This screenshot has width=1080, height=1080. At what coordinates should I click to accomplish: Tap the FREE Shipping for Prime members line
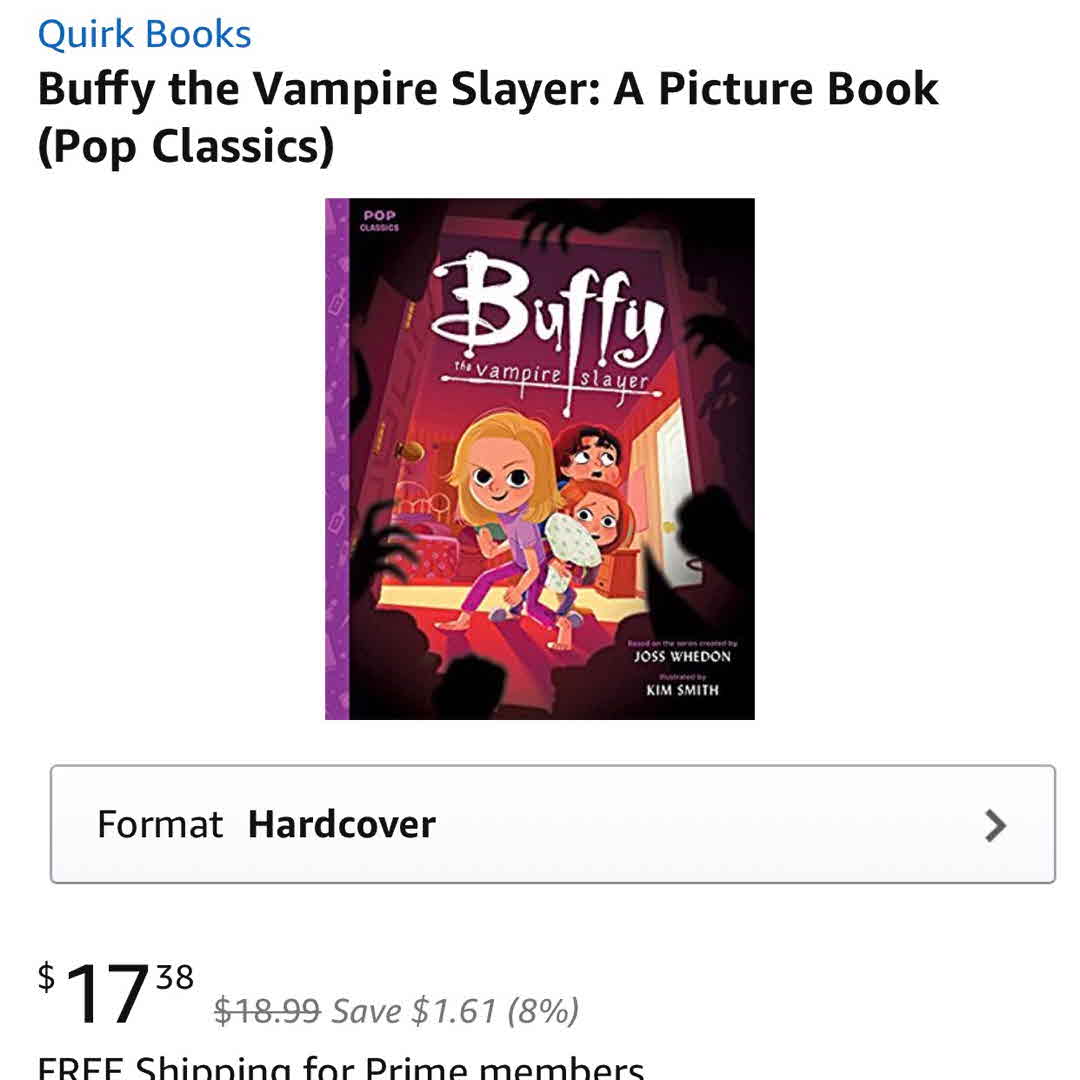pyautogui.click(x=340, y=1066)
